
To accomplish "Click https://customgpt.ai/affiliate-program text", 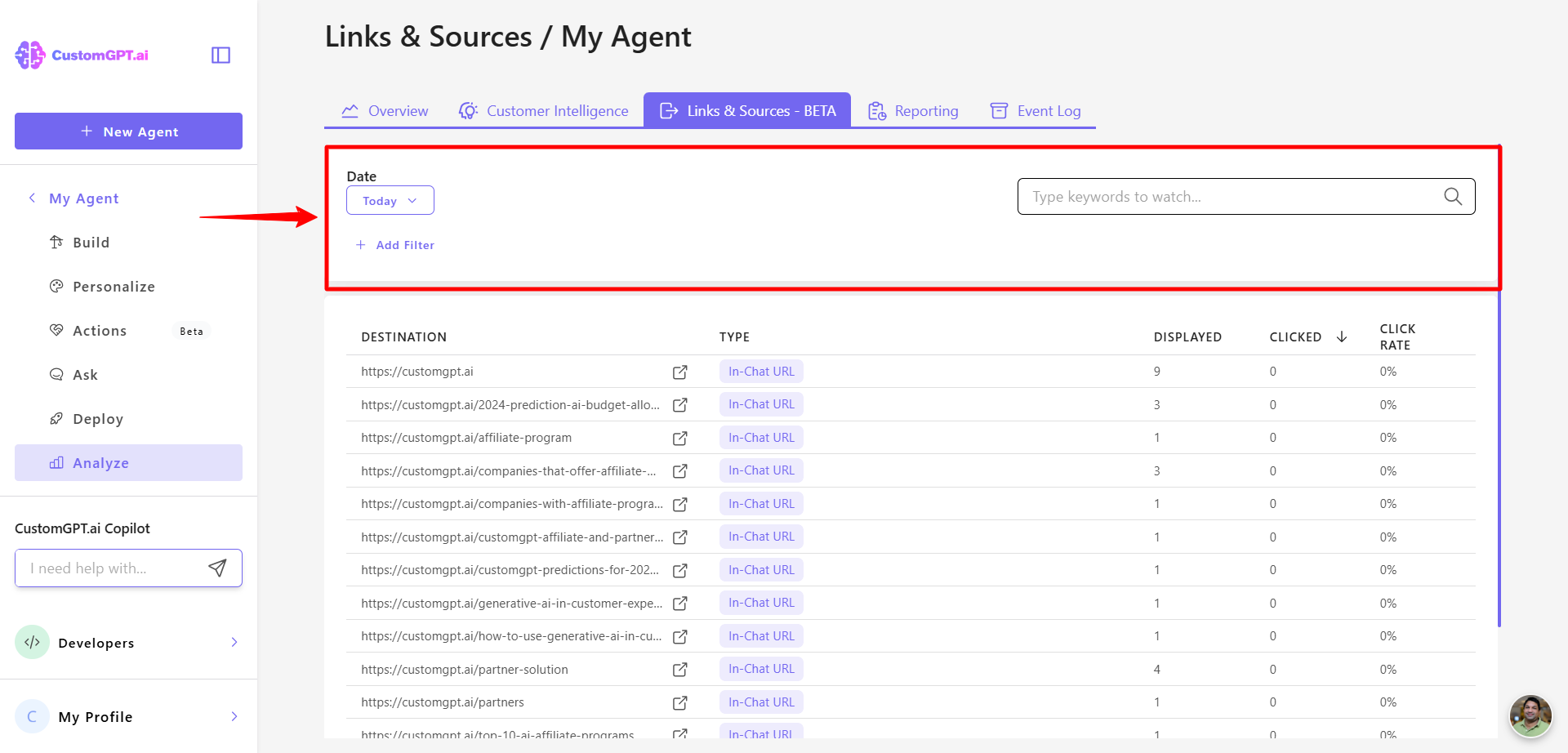I will 466,438.
